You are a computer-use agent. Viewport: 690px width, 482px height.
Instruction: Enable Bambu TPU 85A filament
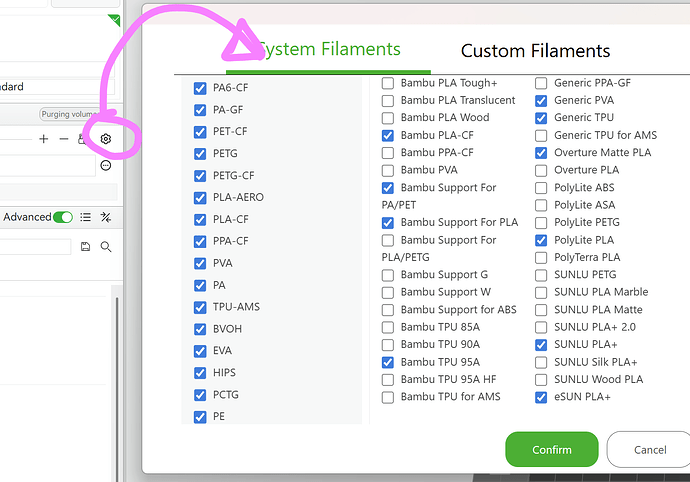388,327
